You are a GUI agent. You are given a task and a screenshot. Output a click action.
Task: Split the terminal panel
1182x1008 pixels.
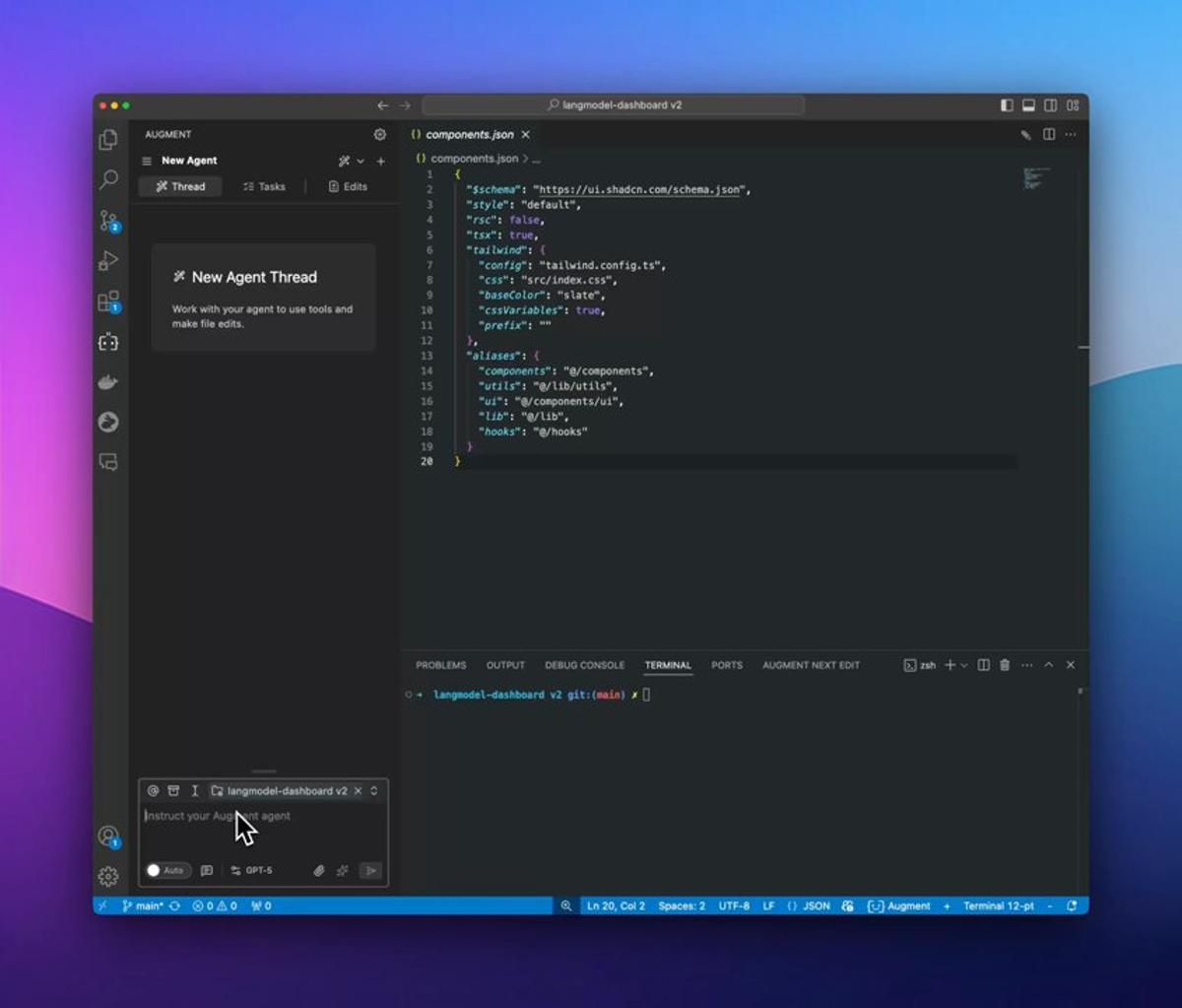coord(983,665)
